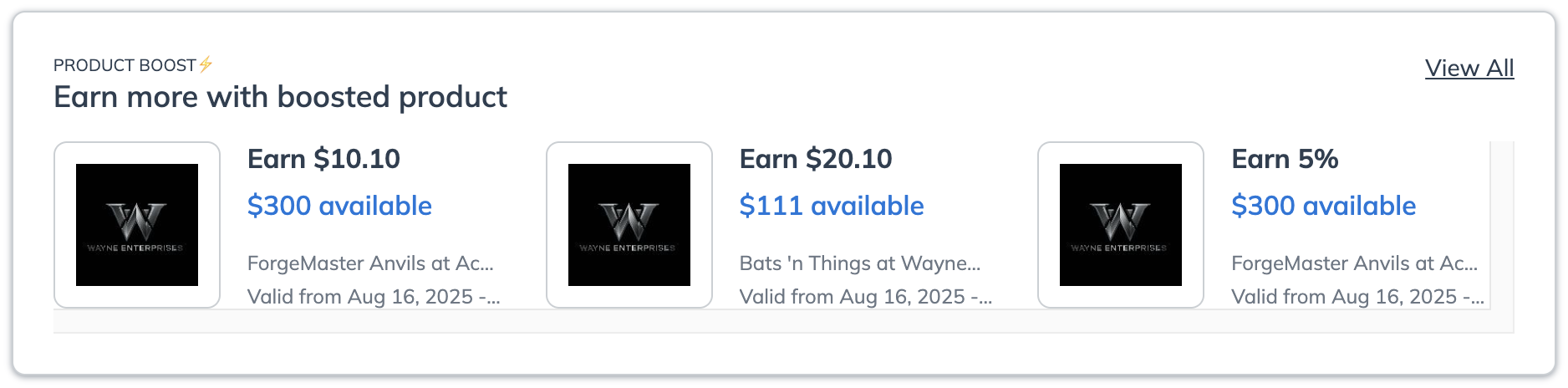
Task: Click the Earn more with boosted product heading
Action: click(280, 97)
